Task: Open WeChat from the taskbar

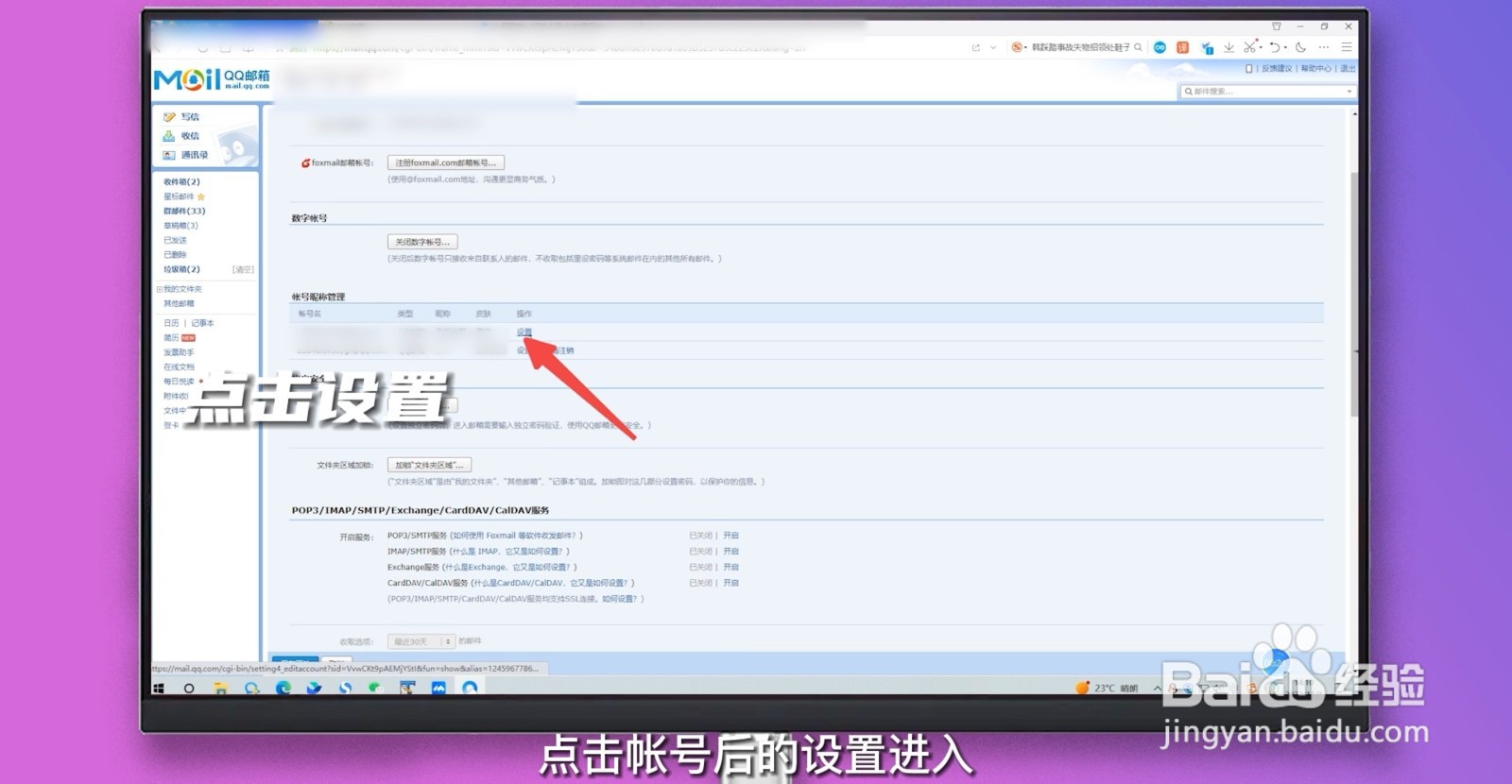Action: coord(376,689)
